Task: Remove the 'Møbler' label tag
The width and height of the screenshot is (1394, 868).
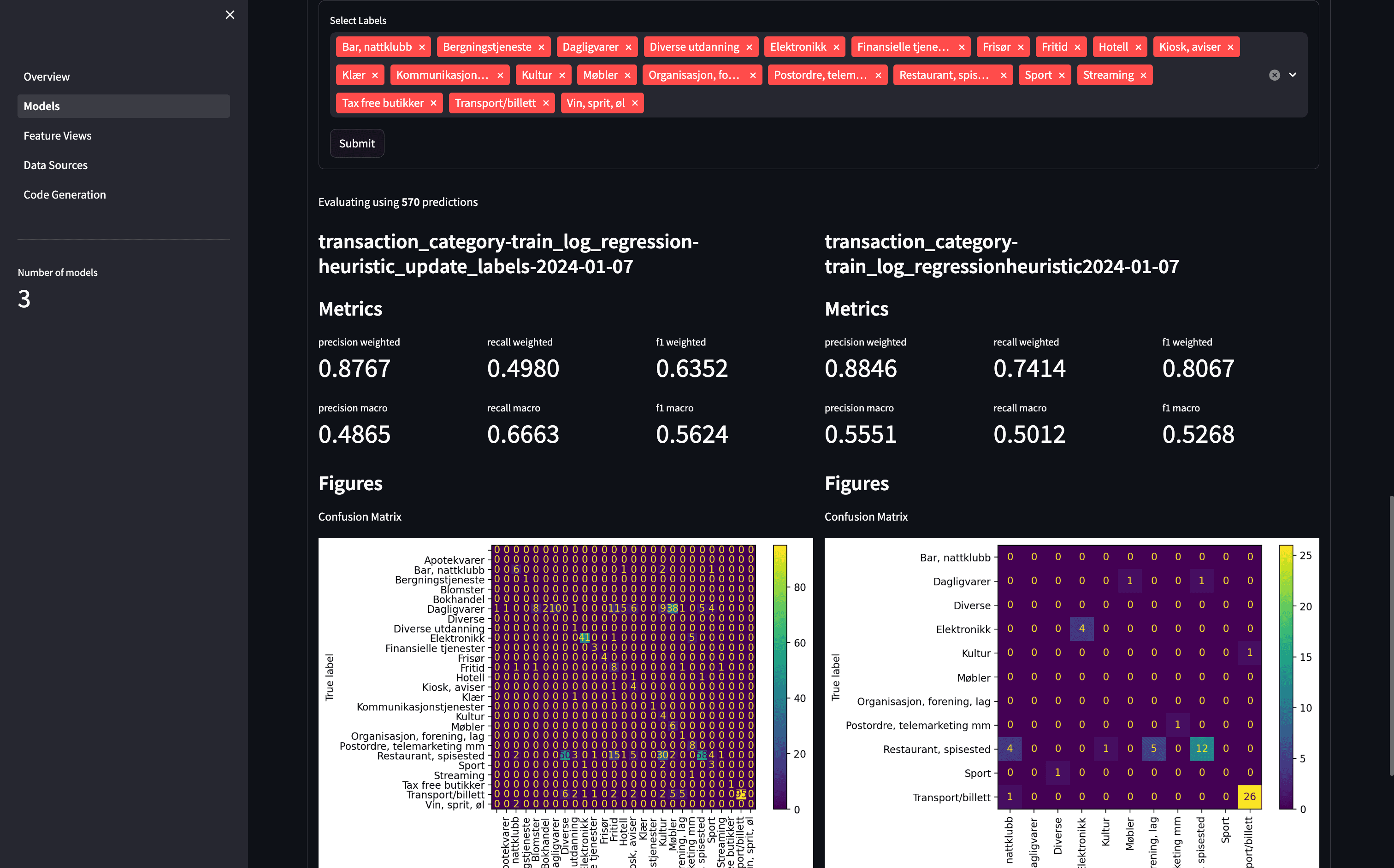Action: tap(628, 75)
